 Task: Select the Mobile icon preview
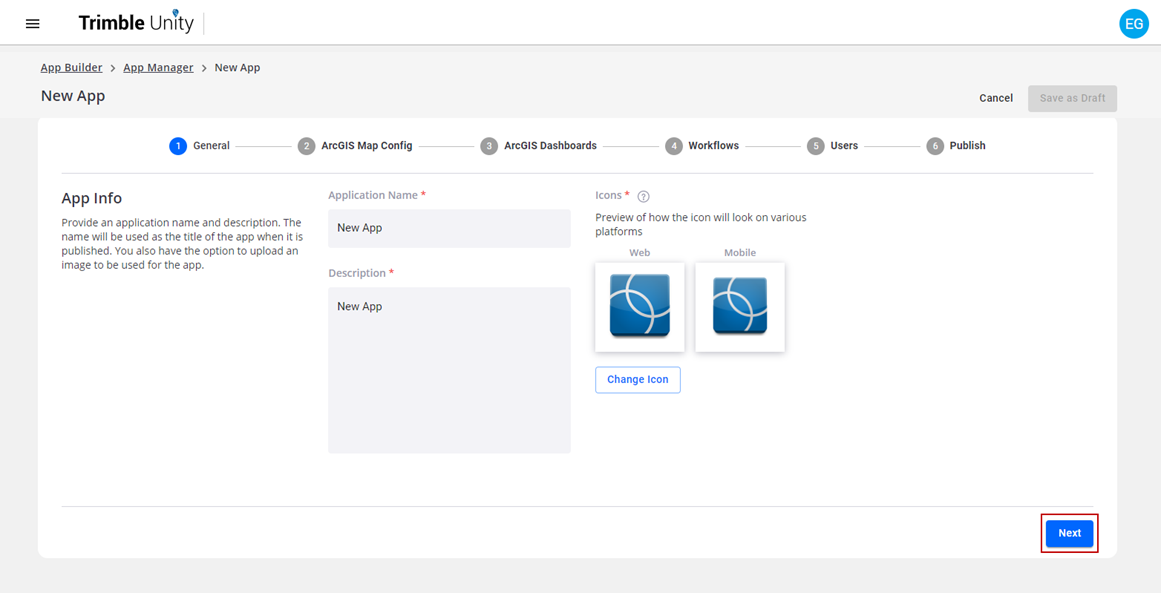pos(740,306)
